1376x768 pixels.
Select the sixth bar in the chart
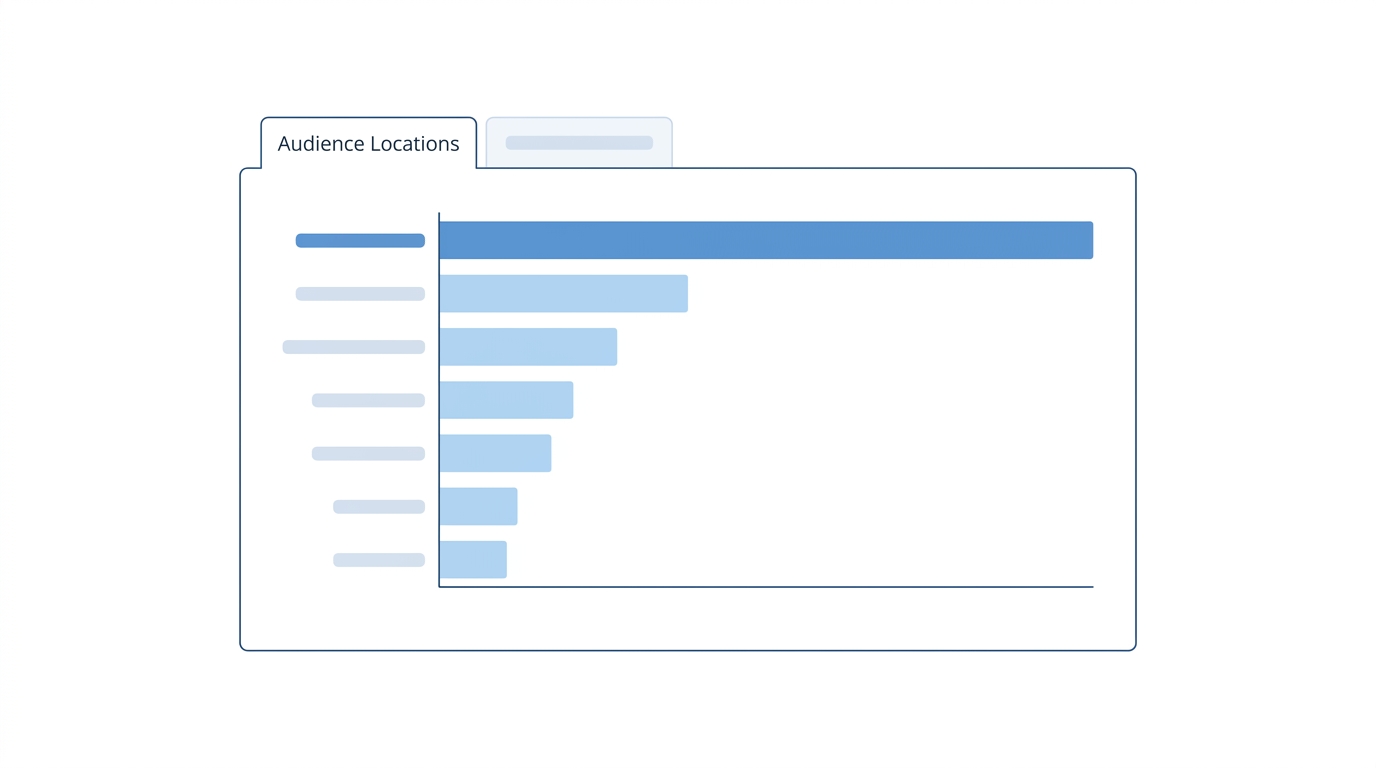[478, 506]
